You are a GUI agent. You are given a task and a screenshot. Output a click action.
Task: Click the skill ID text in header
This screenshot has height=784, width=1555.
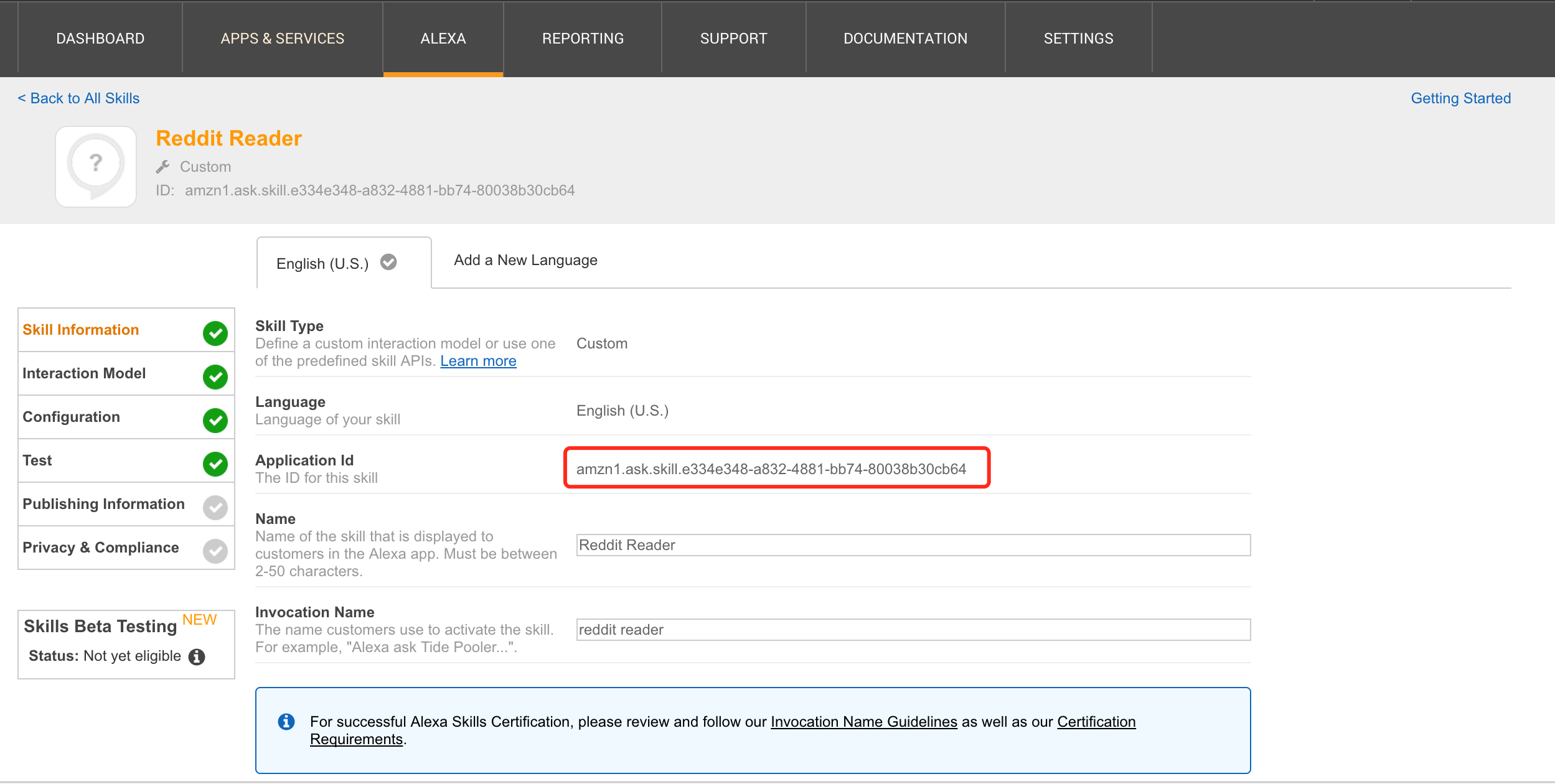(x=380, y=190)
